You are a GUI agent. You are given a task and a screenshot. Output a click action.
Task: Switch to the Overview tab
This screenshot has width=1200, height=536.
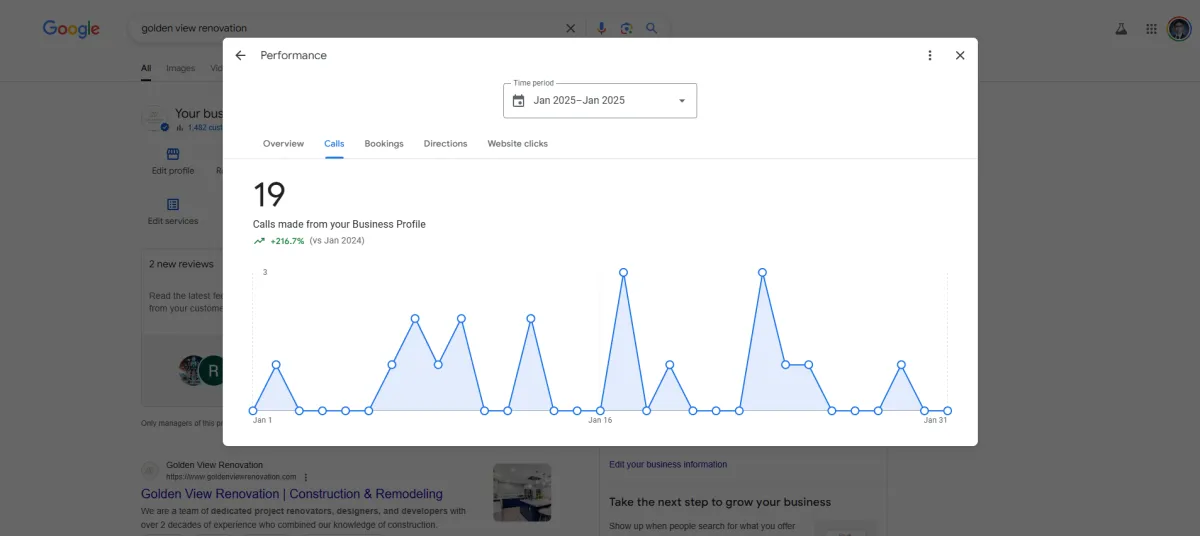(x=283, y=144)
